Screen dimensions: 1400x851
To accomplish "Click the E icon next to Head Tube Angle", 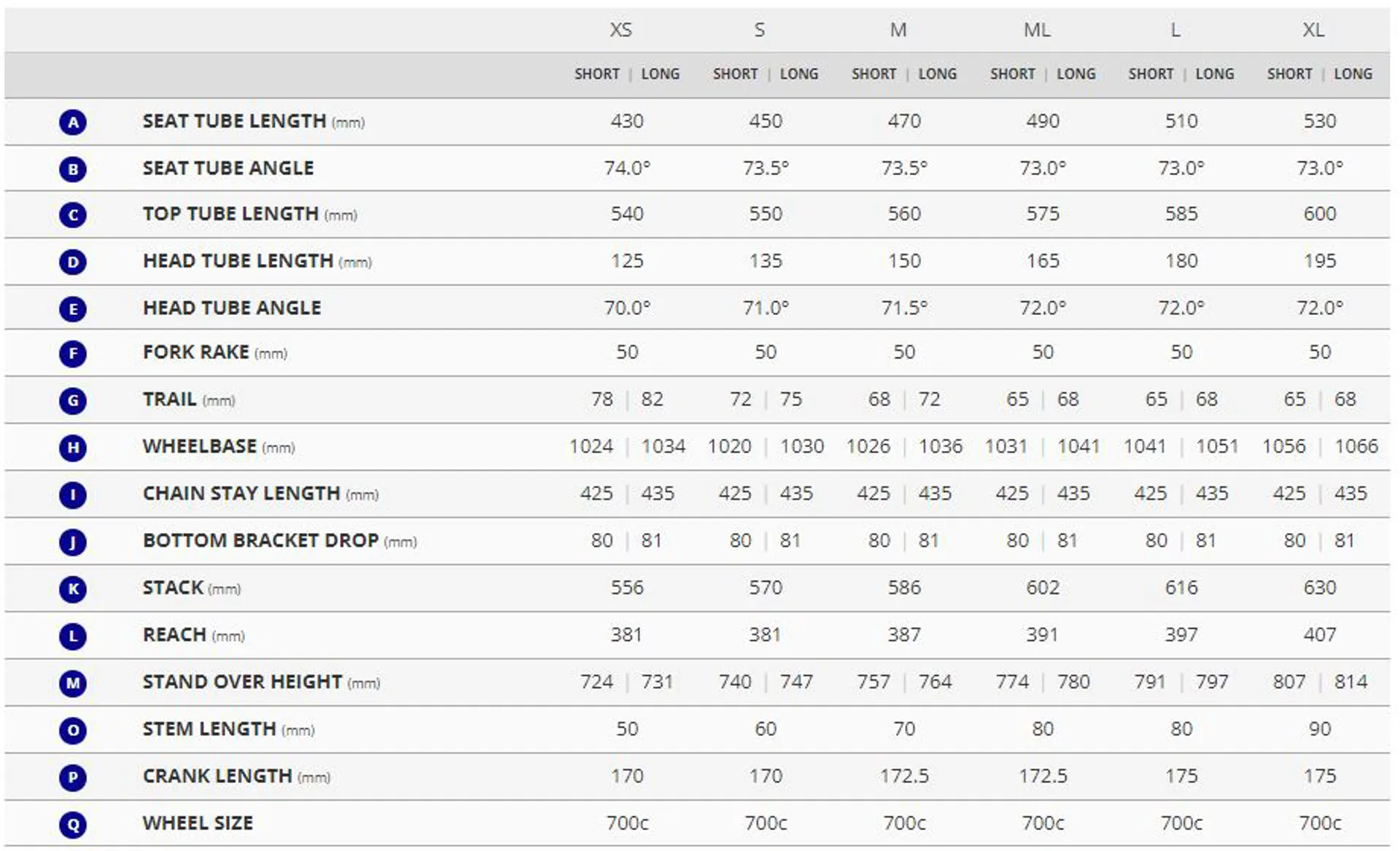I will 73,308.
